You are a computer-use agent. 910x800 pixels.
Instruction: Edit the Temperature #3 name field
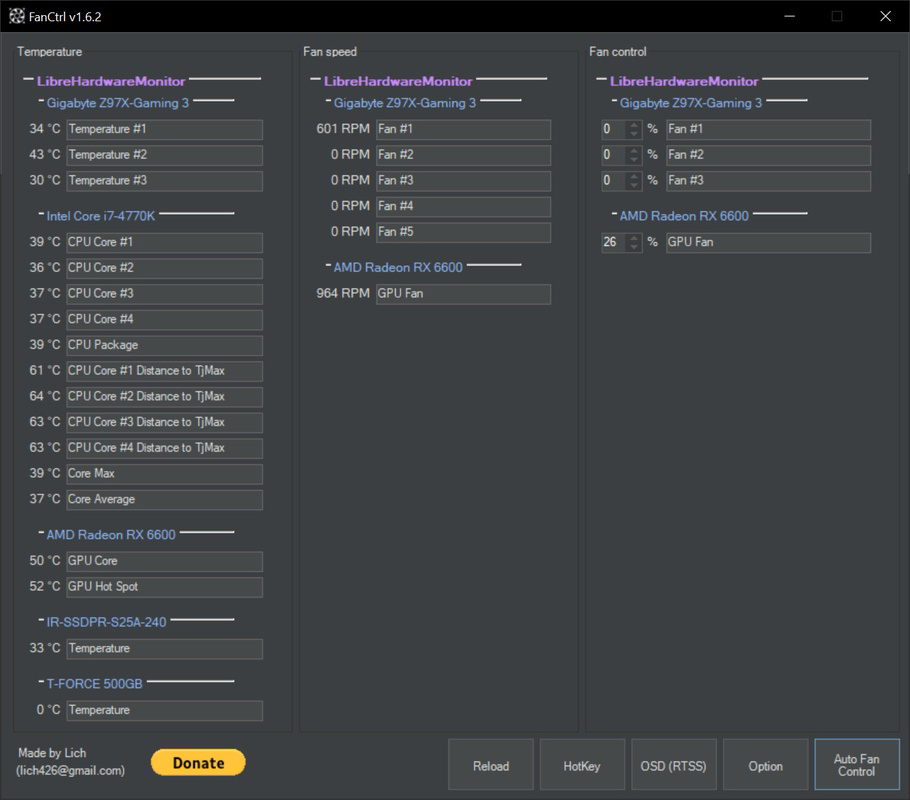click(x=164, y=181)
